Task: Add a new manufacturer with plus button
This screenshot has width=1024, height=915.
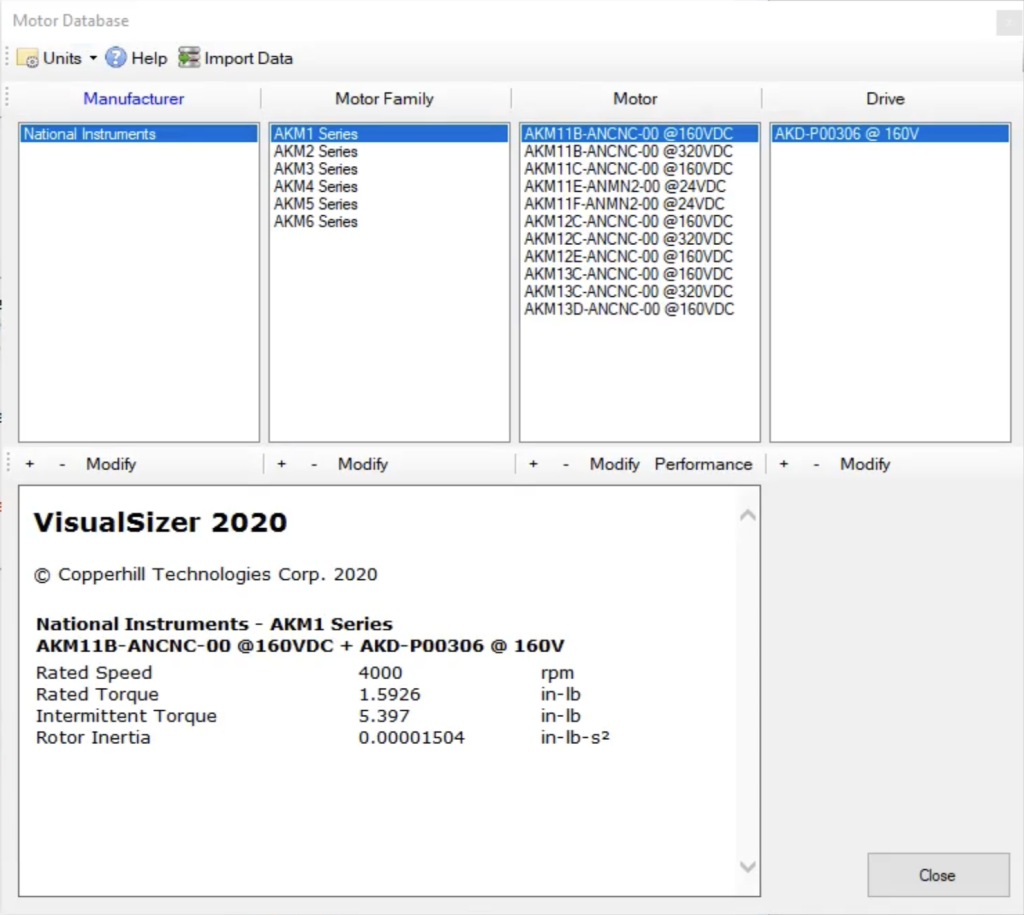Action: pos(30,464)
